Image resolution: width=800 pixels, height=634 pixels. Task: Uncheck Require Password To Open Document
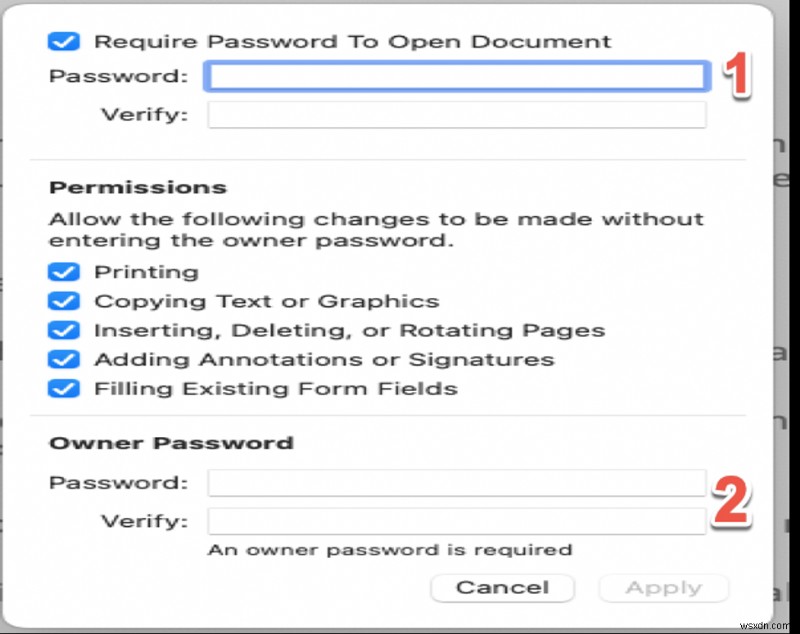(63, 41)
